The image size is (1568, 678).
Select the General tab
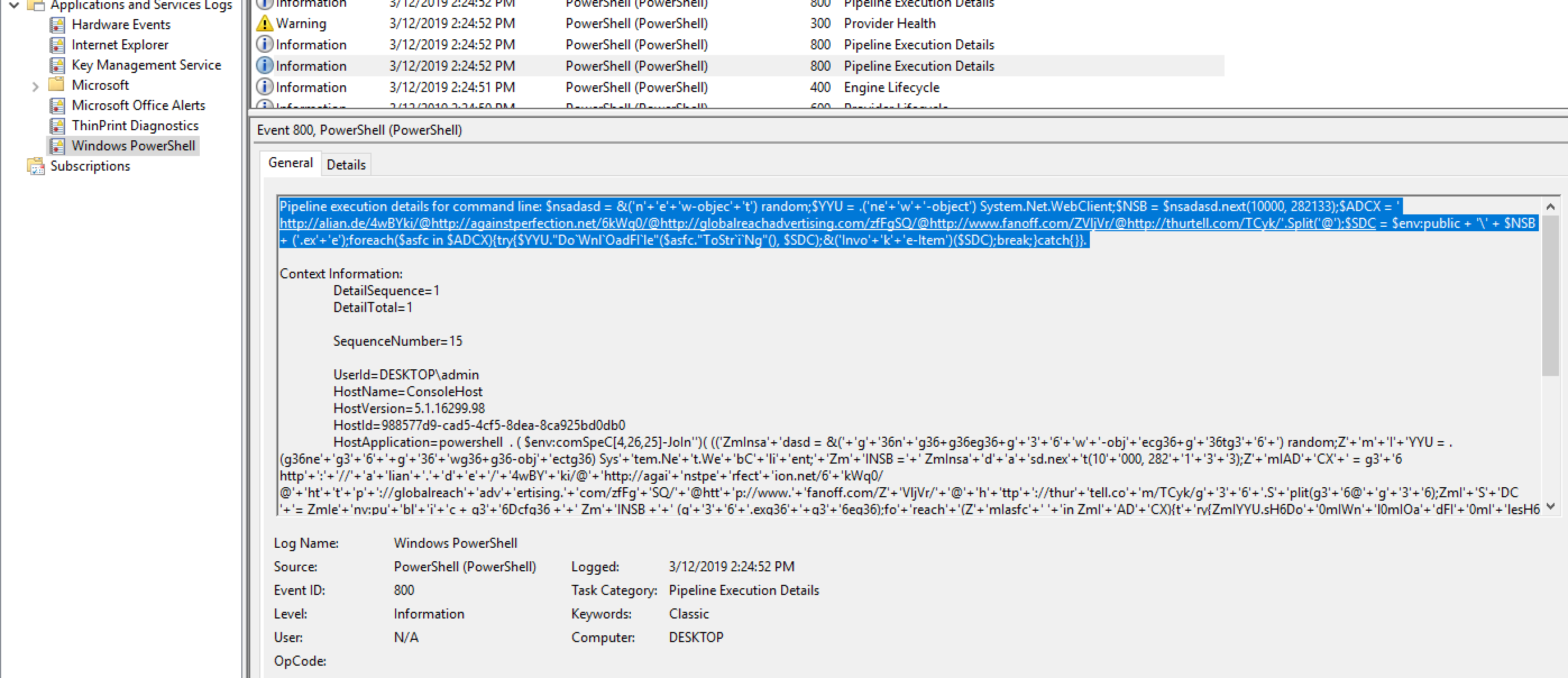coord(290,163)
